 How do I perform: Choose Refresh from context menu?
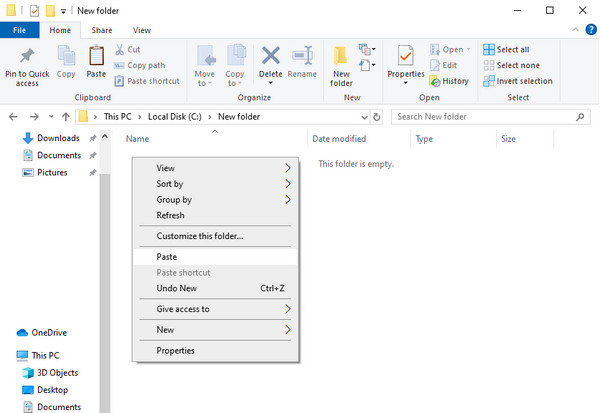pos(215,215)
